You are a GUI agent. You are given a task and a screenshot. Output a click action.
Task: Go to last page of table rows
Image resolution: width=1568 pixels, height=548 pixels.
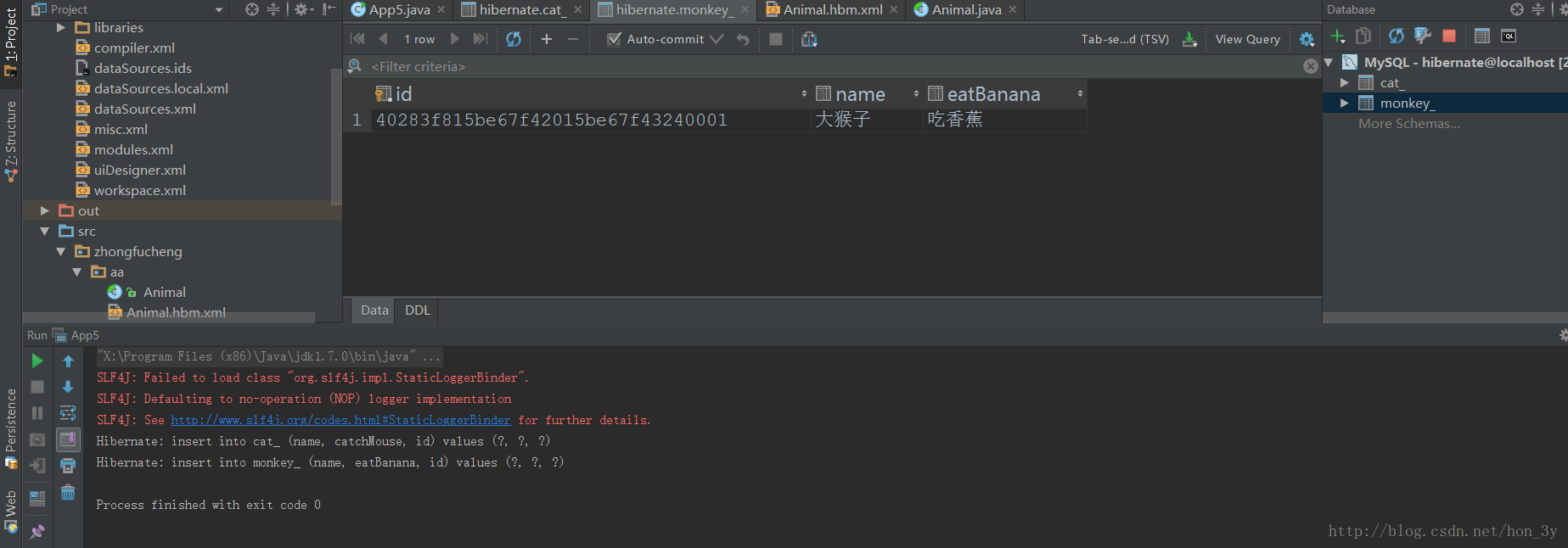(481, 39)
